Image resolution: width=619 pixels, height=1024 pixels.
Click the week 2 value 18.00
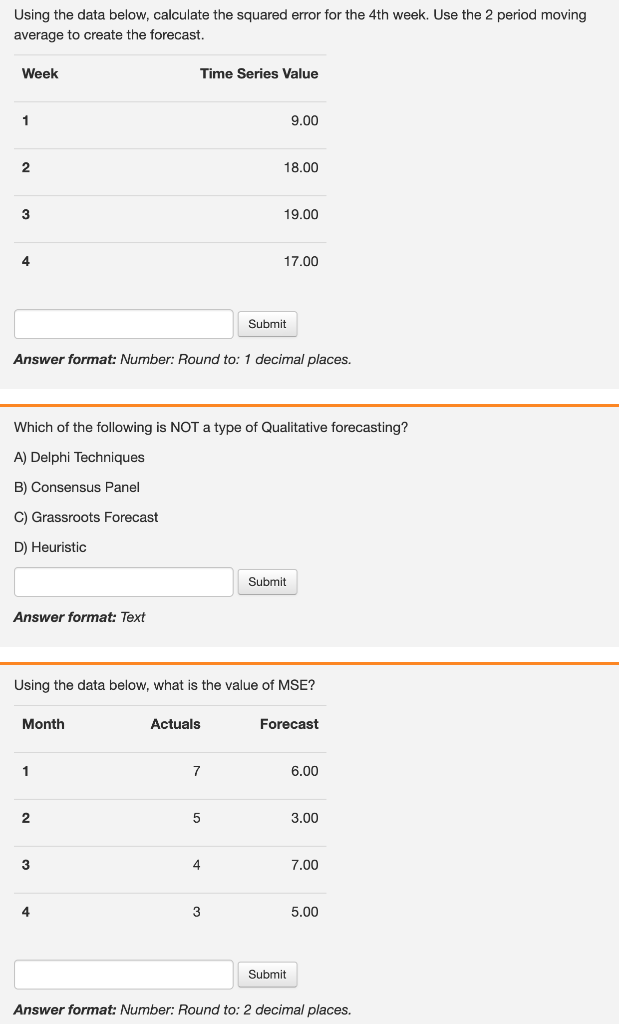pos(301,167)
